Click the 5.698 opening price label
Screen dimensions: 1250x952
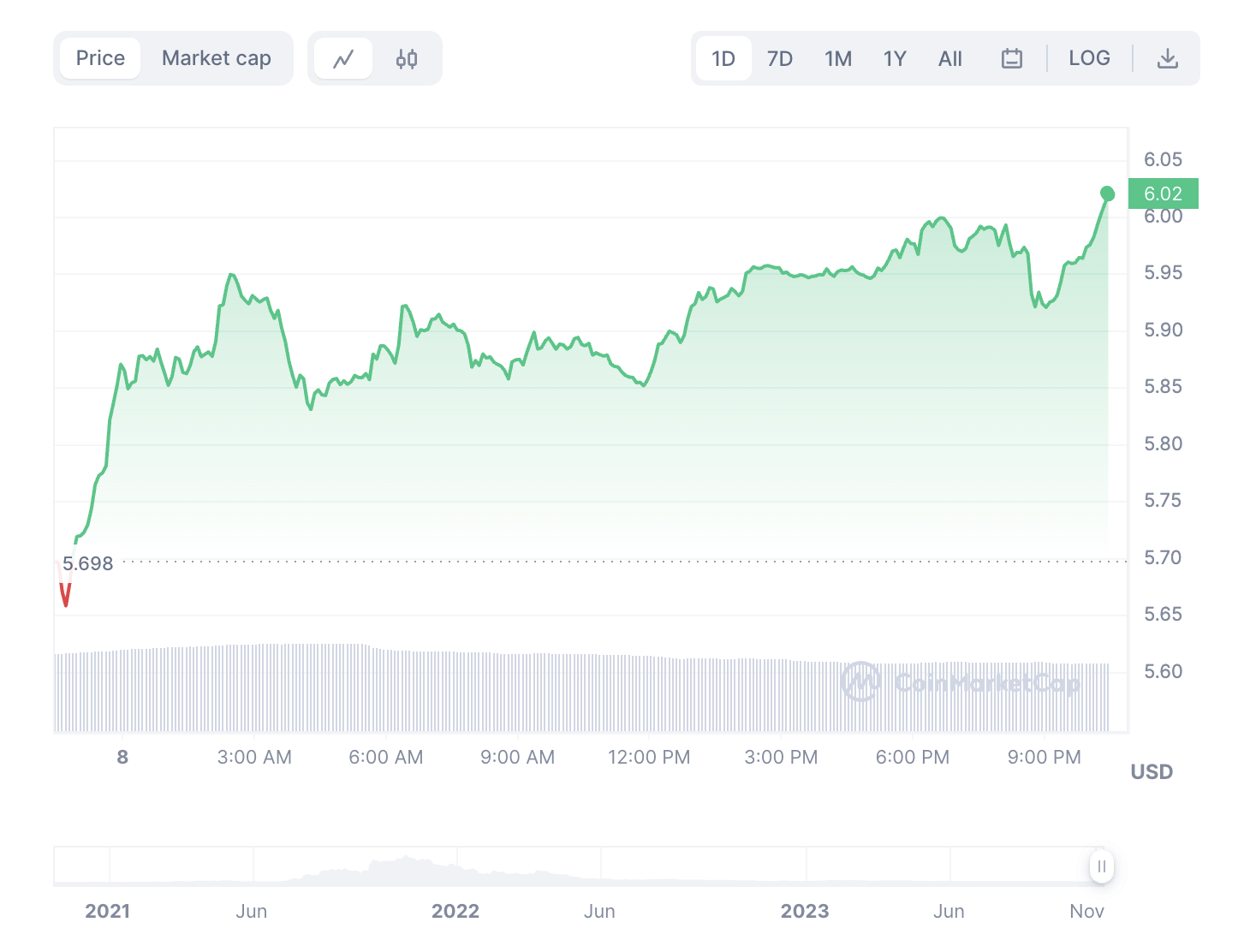tap(88, 563)
